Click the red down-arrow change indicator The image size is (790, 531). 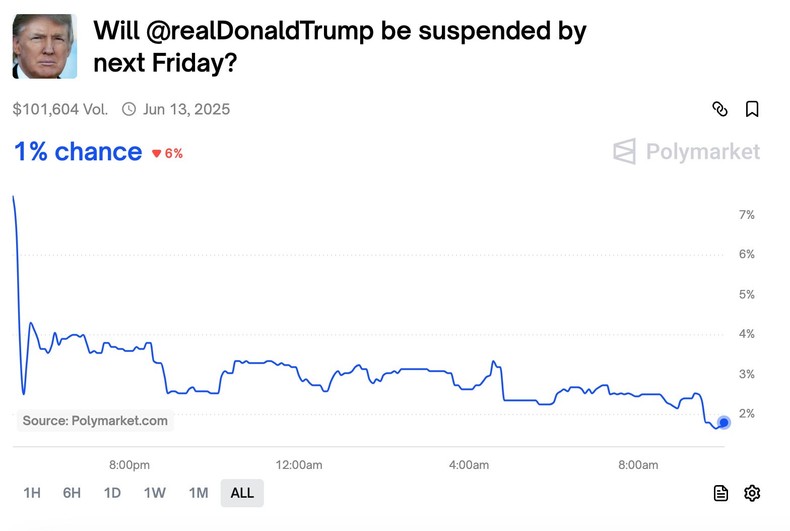[x=157, y=154]
